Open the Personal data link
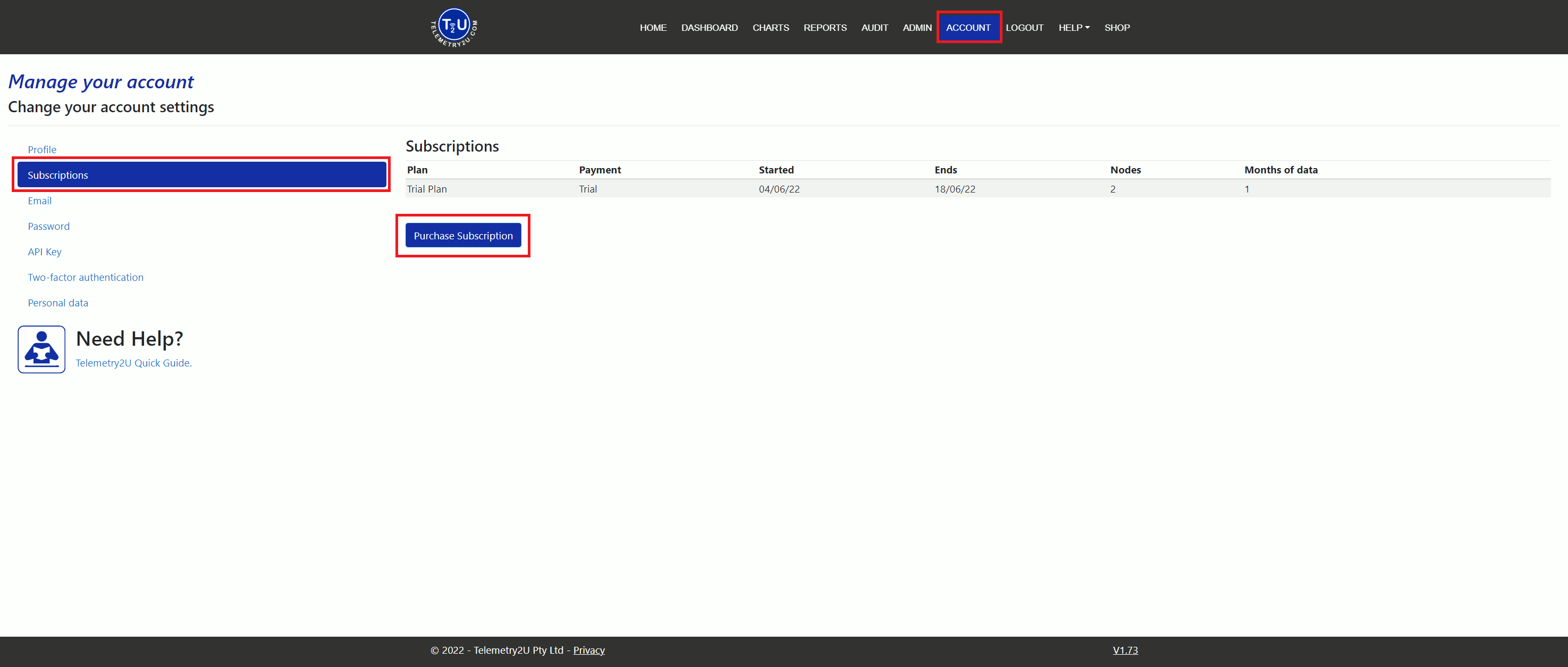 [58, 303]
